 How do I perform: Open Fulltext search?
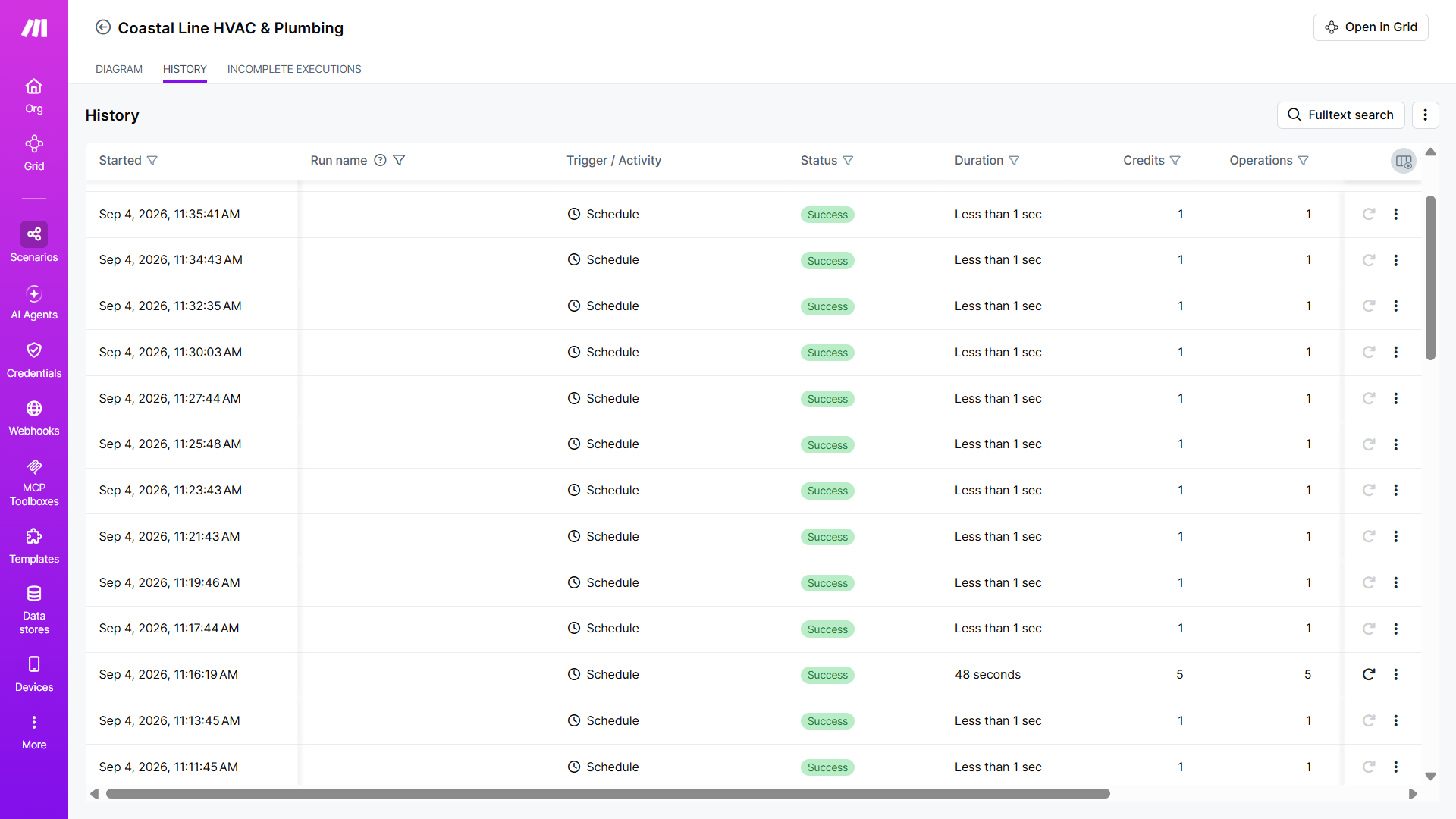point(1341,115)
